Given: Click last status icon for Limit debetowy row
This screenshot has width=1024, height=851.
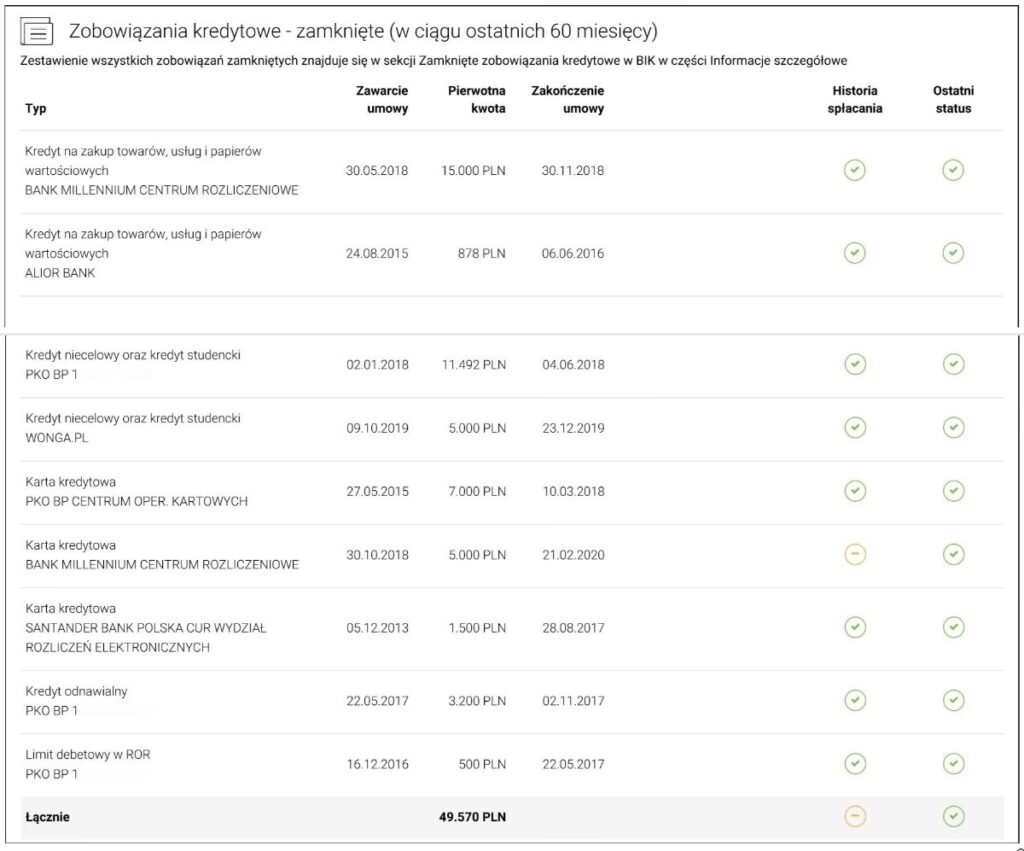Looking at the screenshot, I should click(953, 764).
